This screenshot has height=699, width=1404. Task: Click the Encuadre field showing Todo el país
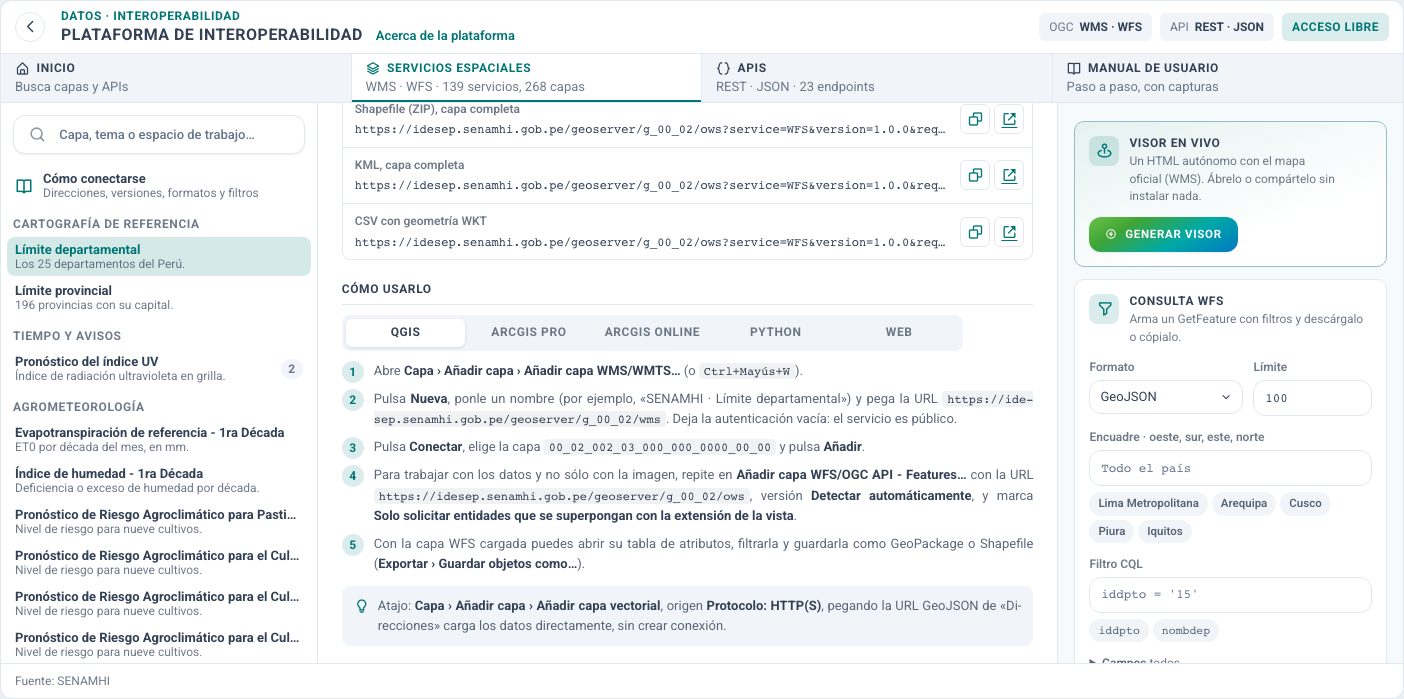(1230, 468)
